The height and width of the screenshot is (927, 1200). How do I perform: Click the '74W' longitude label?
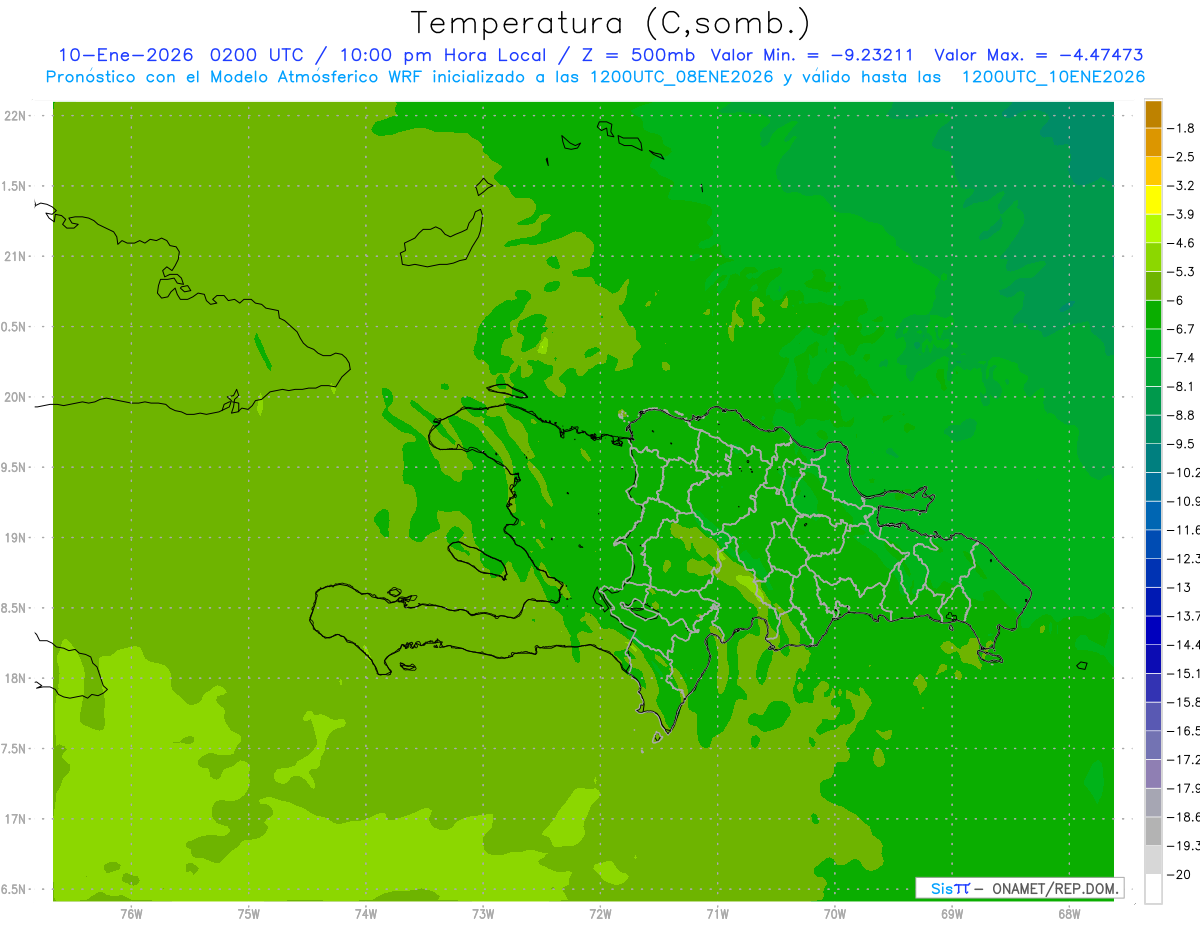coord(366,914)
